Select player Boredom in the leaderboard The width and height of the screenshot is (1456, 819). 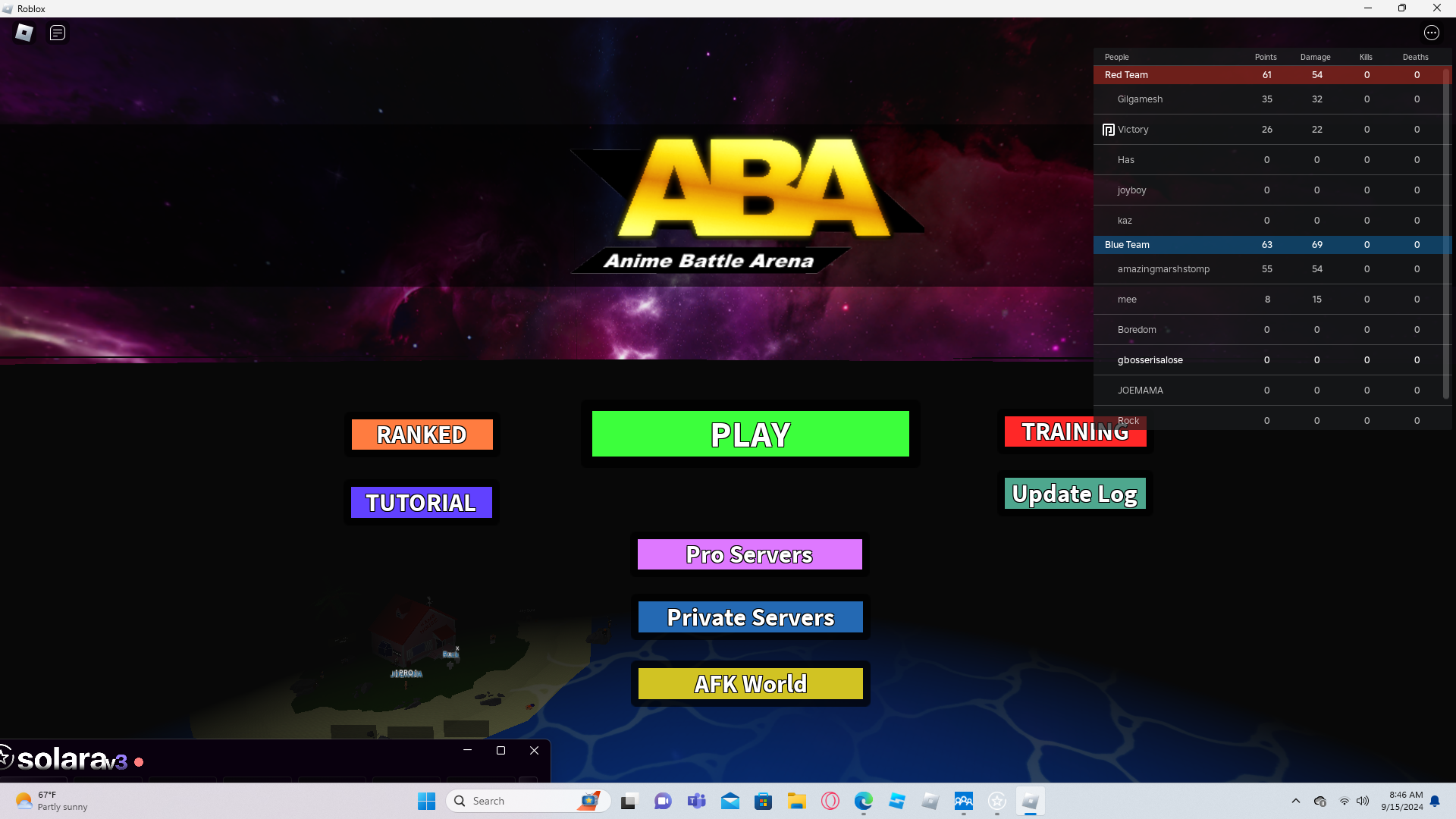(1137, 330)
